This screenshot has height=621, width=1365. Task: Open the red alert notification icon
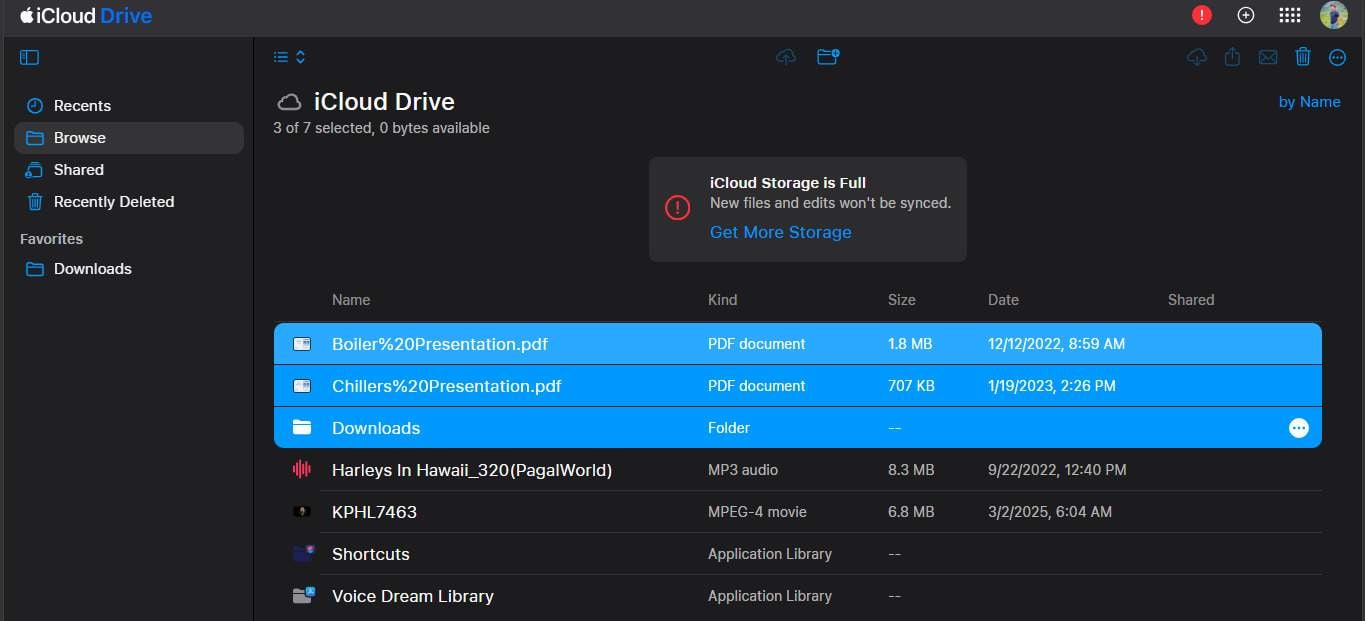click(x=1202, y=15)
